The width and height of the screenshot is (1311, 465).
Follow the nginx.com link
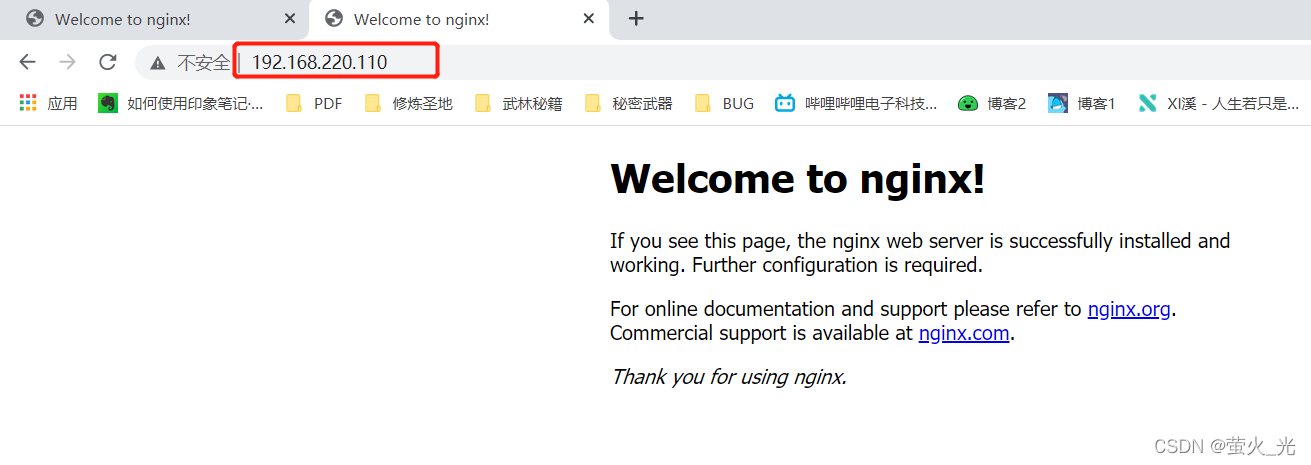(x=964, y=333)
